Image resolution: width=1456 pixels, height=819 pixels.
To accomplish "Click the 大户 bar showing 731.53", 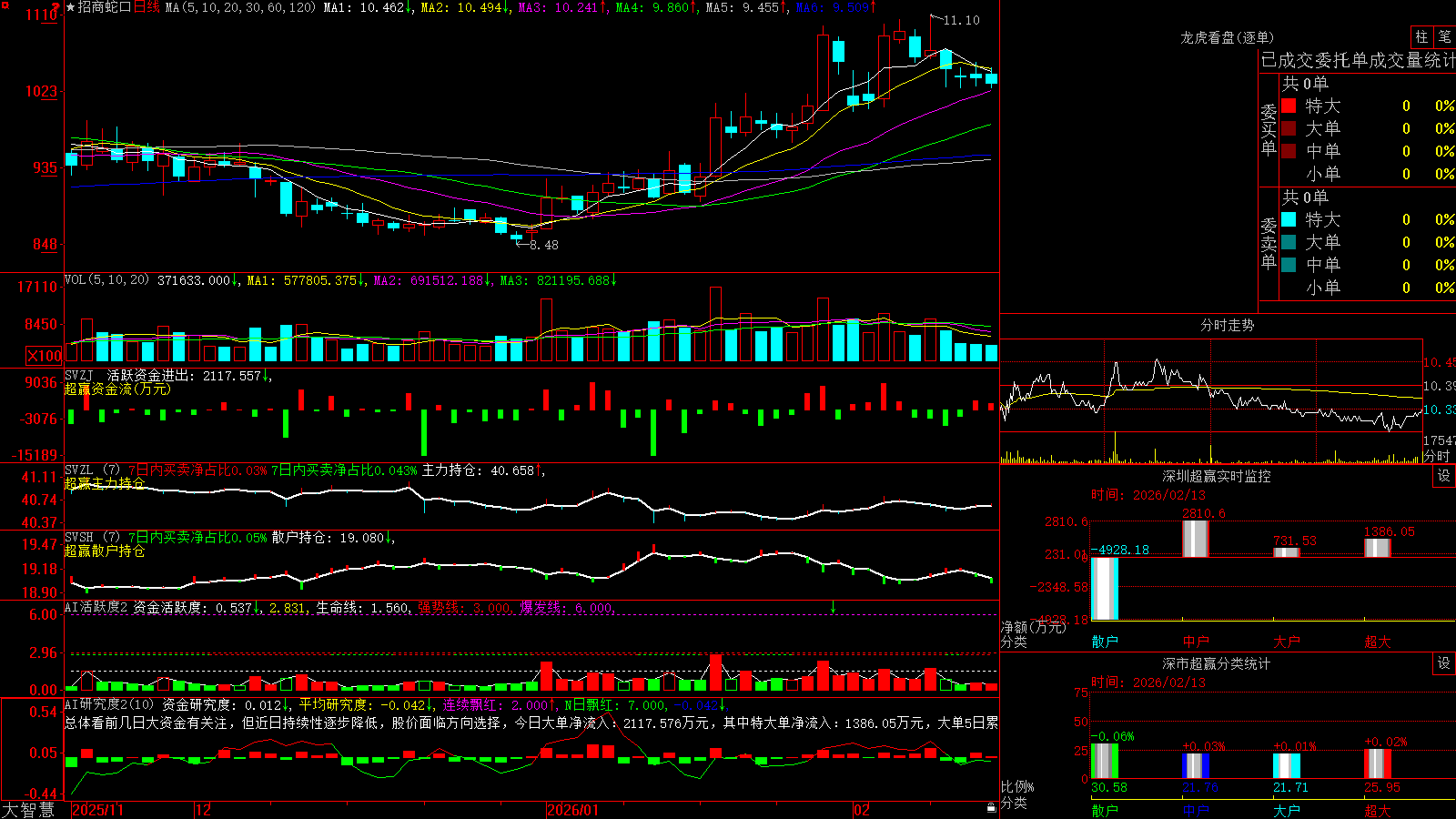I will point(1287,552).
